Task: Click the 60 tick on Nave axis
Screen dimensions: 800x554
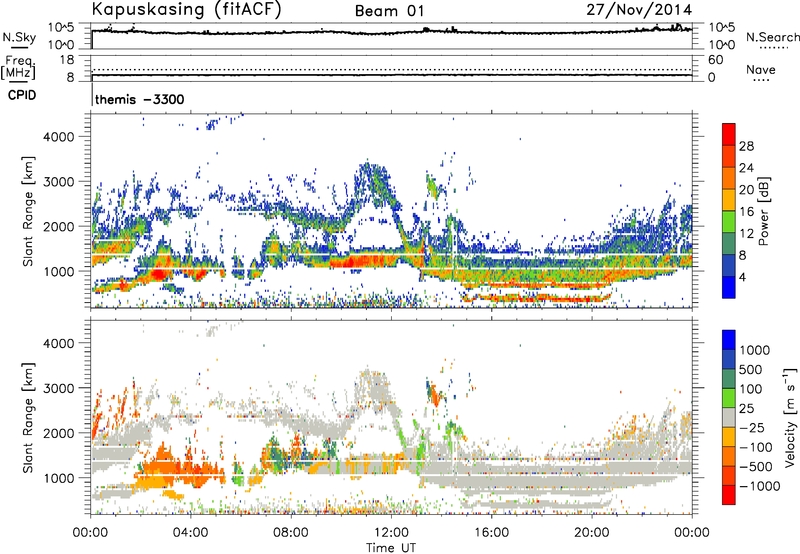Action: point(715,60)
